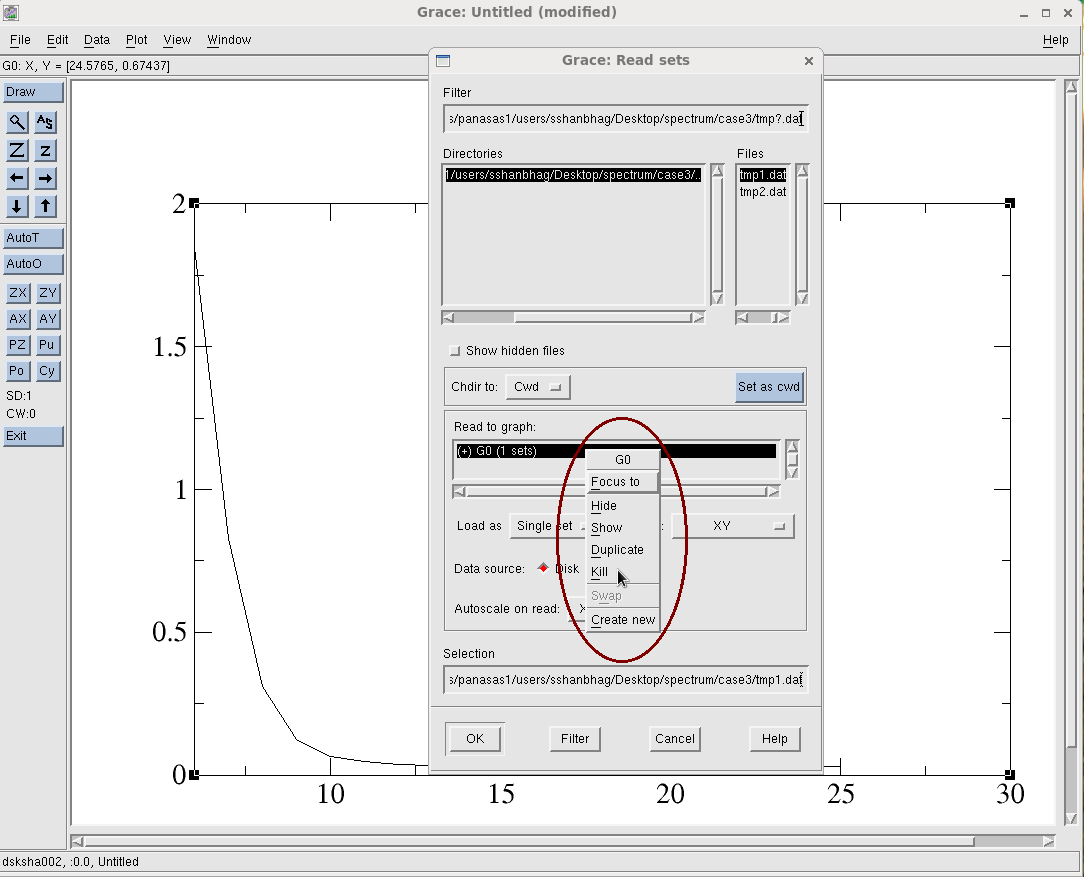The image size is (1084, 877).
Task: Click the up arrow pan icon
Action: (45, 206)
